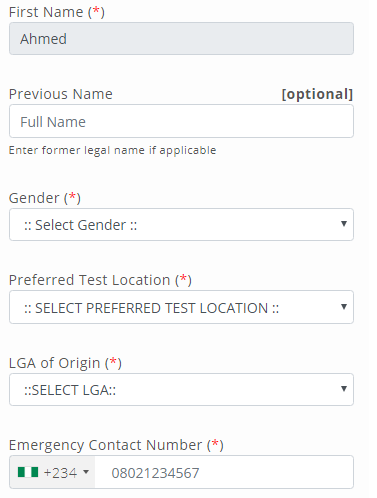Viewport: 377px width, 498px height.
Task: Click the test location dropdown arrow
Action: 344,307
